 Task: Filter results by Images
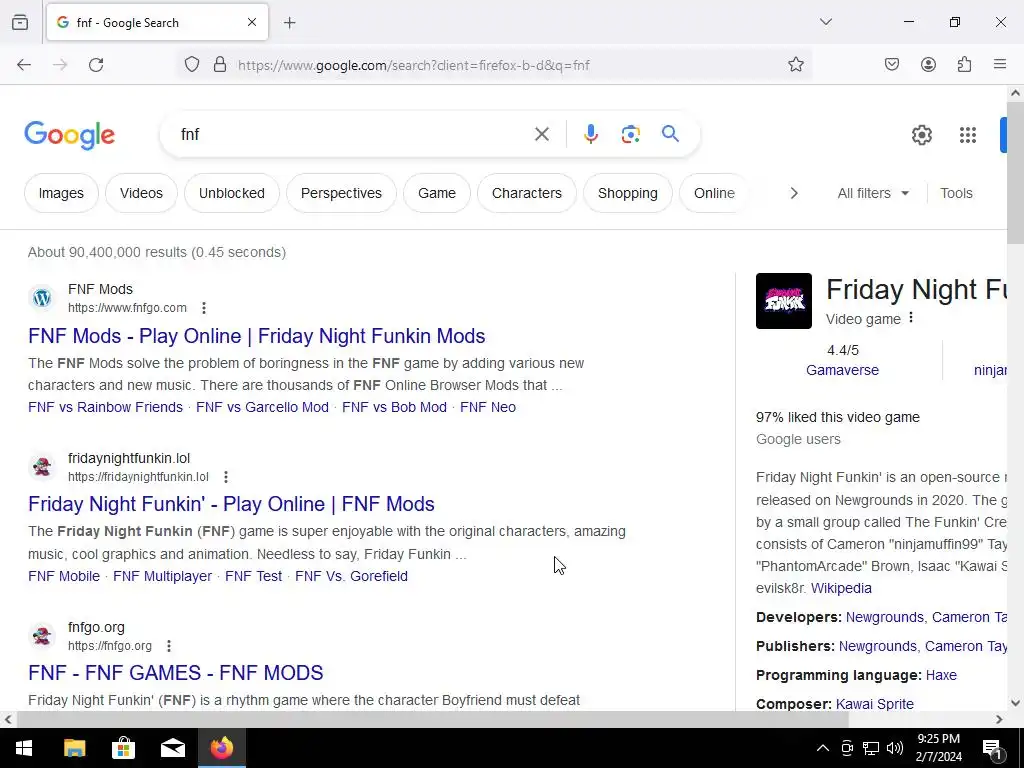(x=61, y=193)
